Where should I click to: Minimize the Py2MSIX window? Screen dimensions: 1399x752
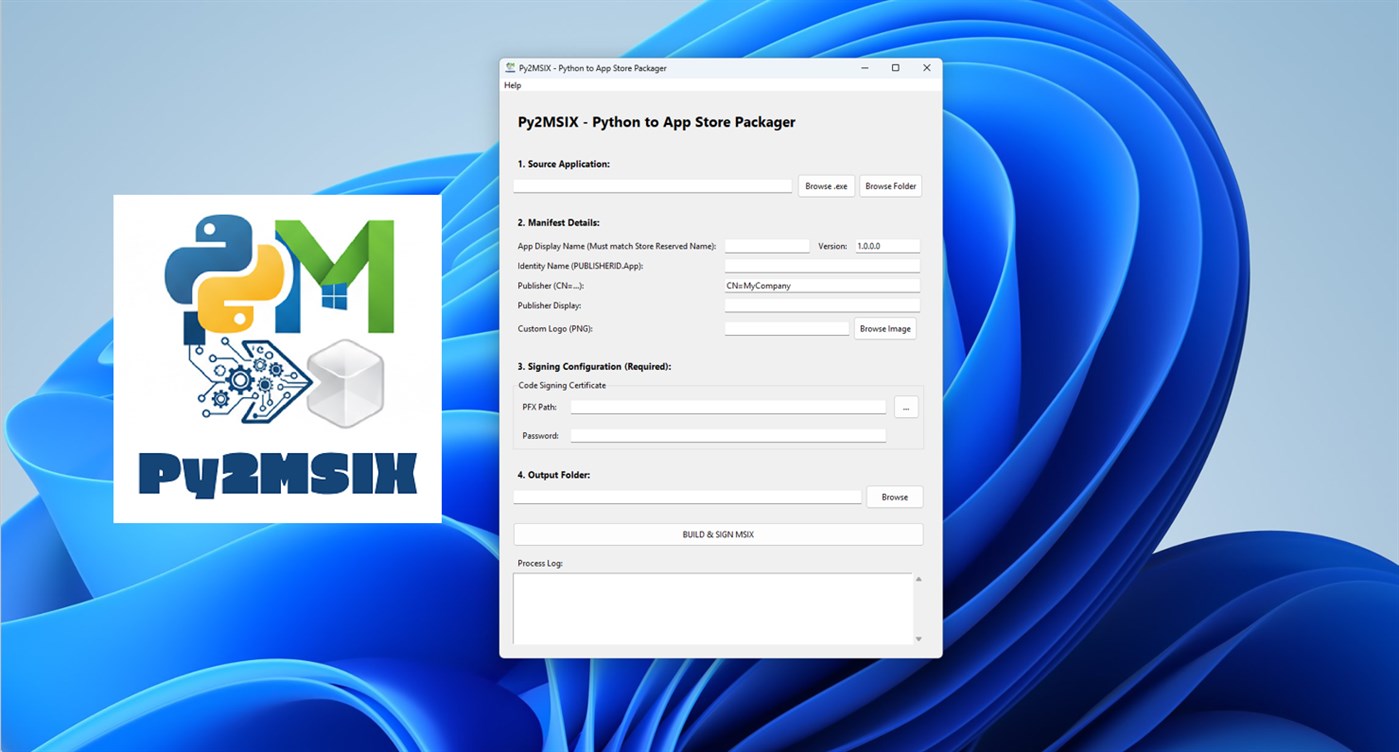pos(864,68)
